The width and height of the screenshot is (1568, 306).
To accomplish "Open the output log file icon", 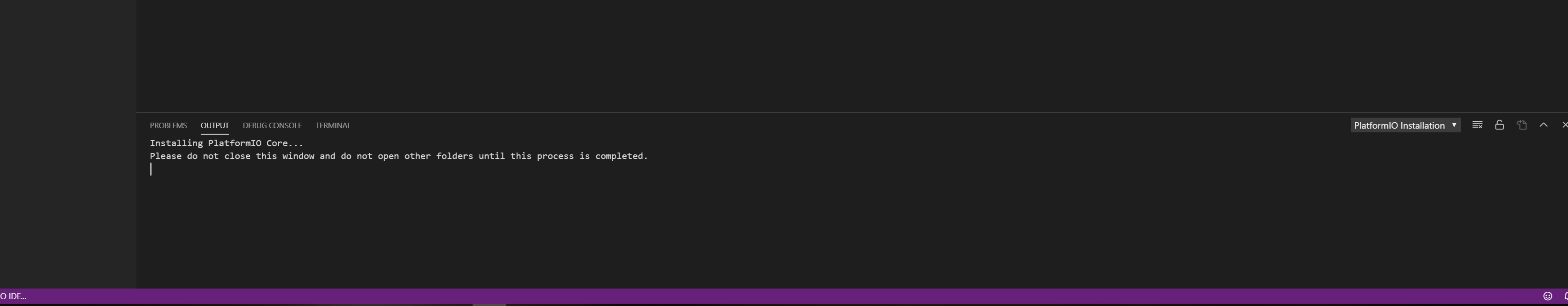I will (x=1521, y=125).
